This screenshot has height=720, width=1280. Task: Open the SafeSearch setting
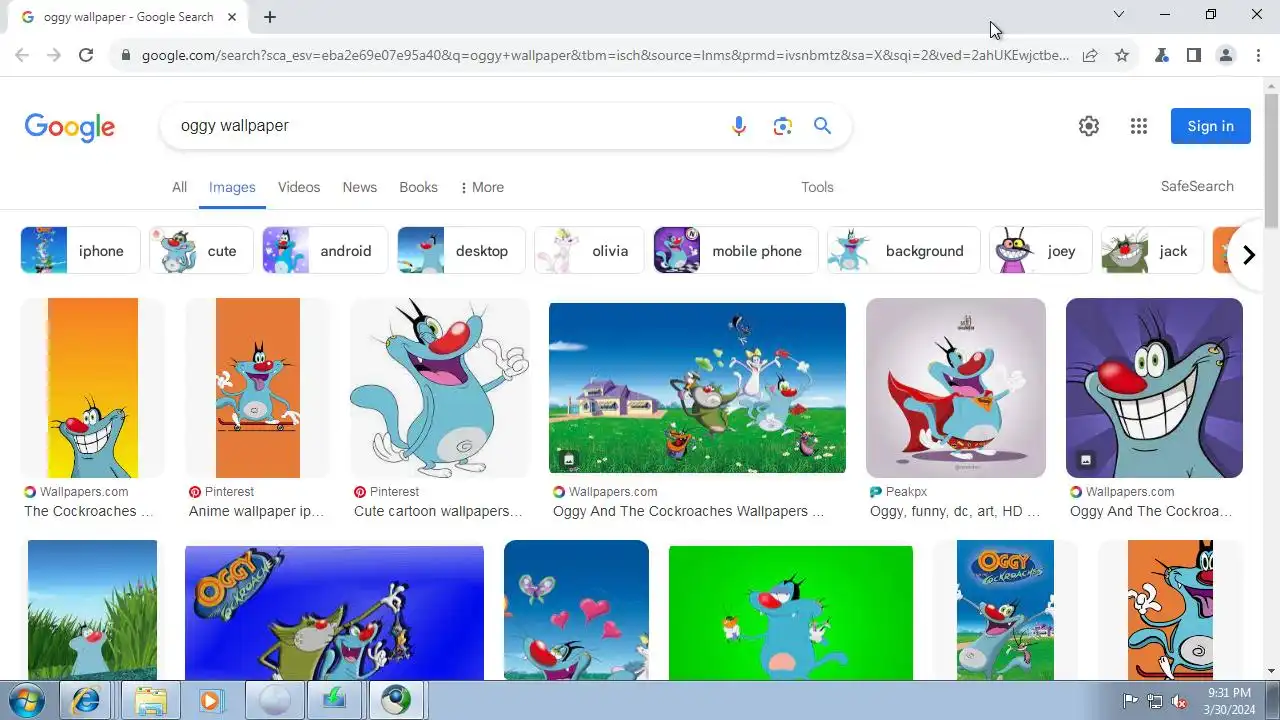click(1197, 186)
